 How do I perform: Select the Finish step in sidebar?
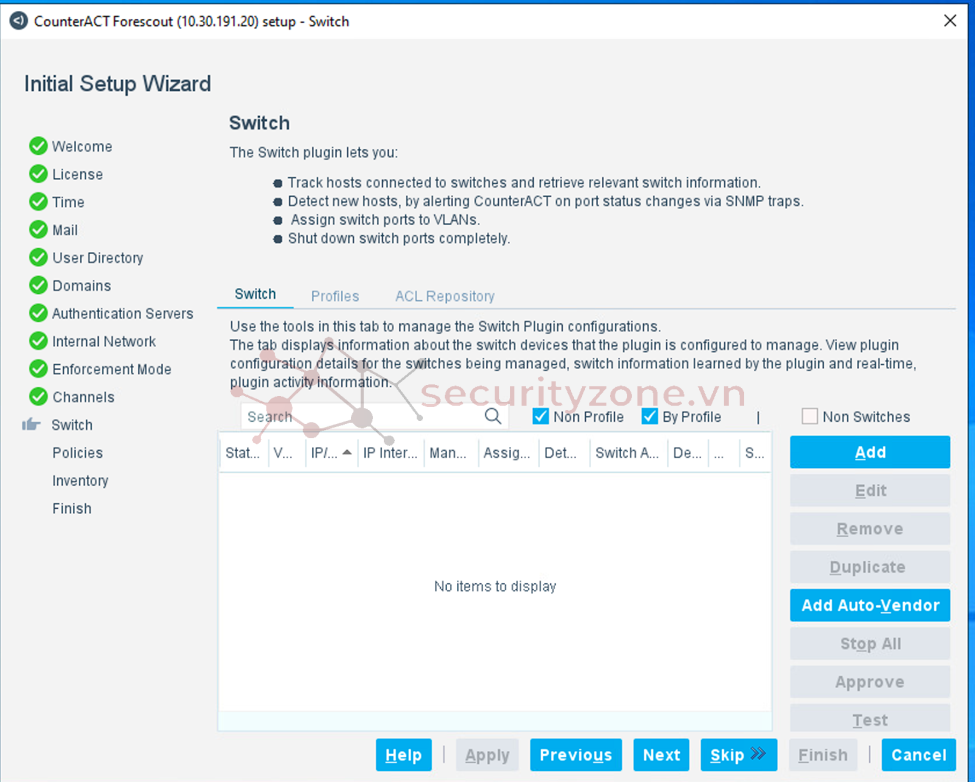[72, 508]
